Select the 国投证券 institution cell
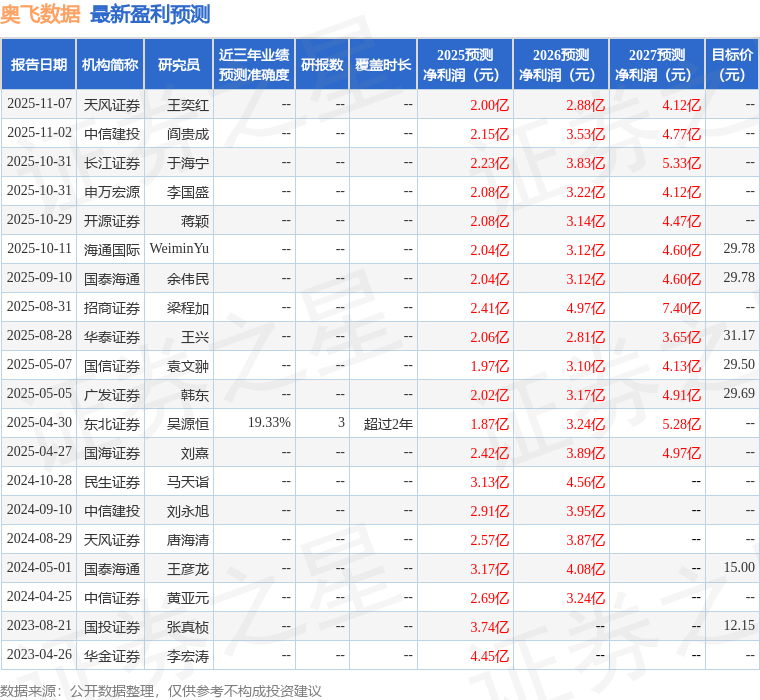This screenshot has width=760, height=700. pos(112,627)
